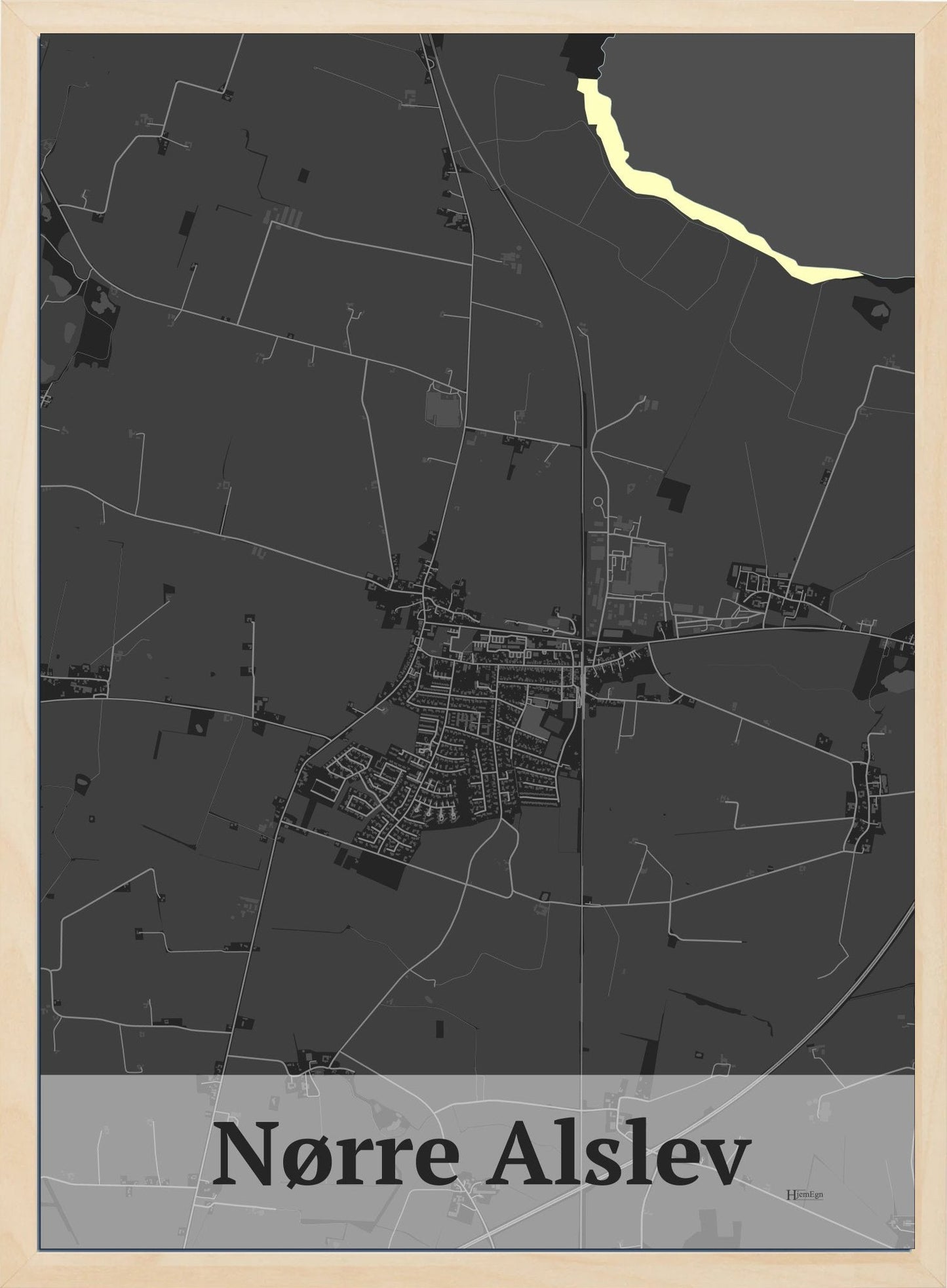Click the HjemEgn logo watermark
The height and width of the screenshot is (1288, 947).
(x=804, y=1194)
